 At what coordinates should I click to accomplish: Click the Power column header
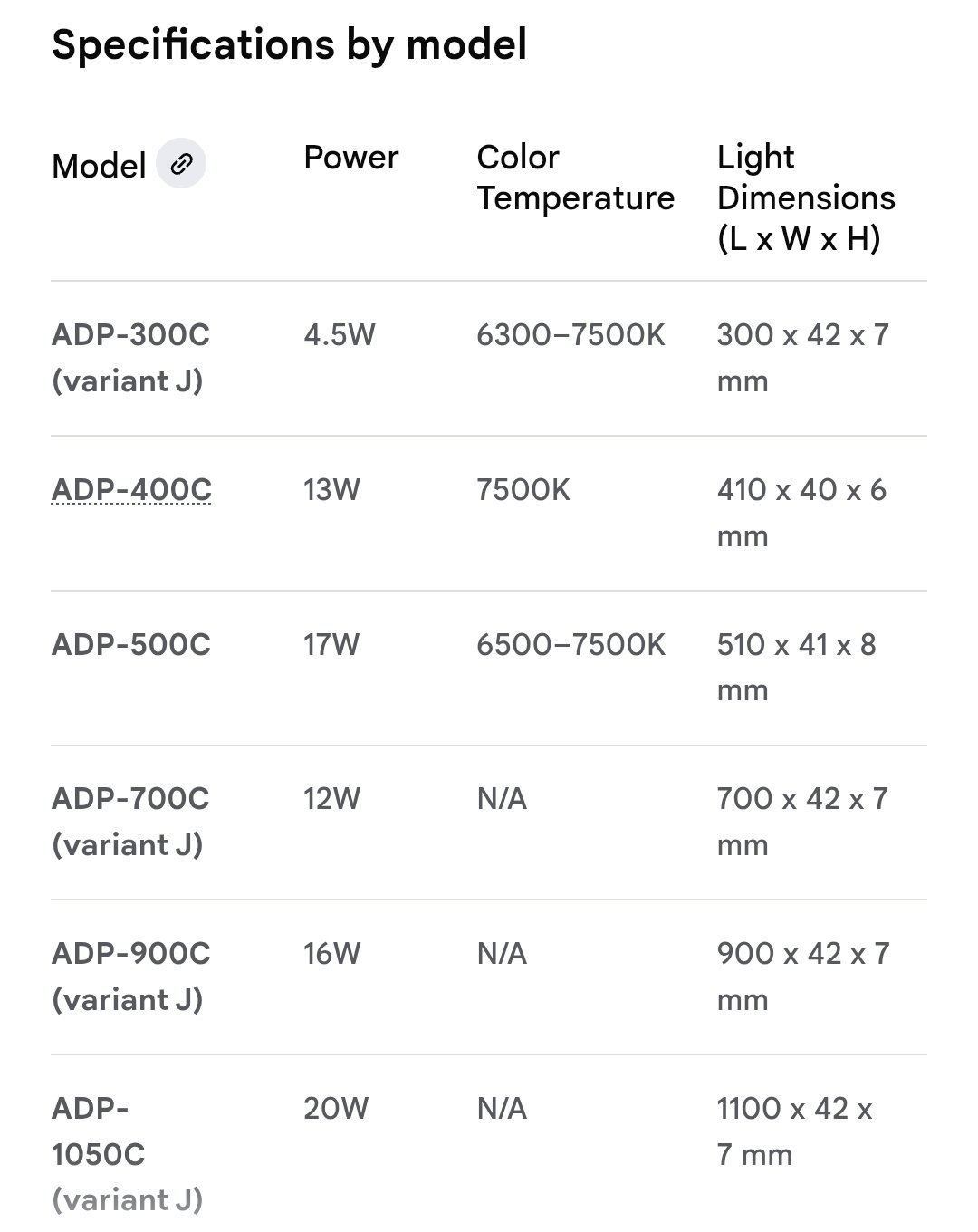click(350, 158)
